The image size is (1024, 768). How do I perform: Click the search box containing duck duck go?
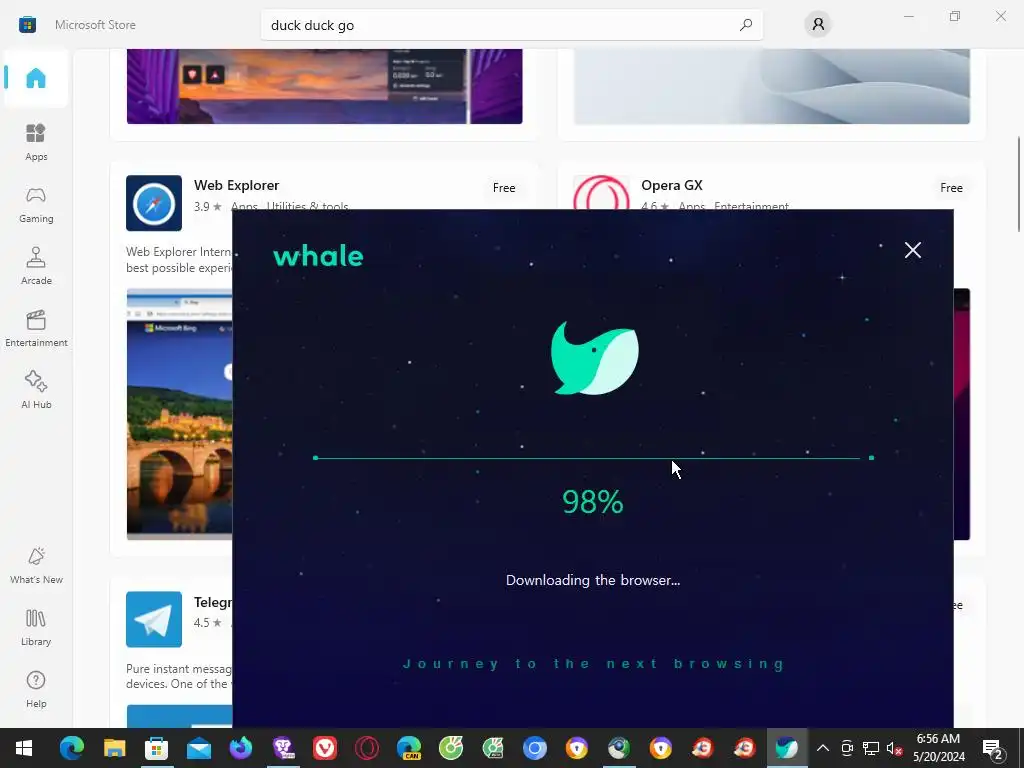coord(511,25)
